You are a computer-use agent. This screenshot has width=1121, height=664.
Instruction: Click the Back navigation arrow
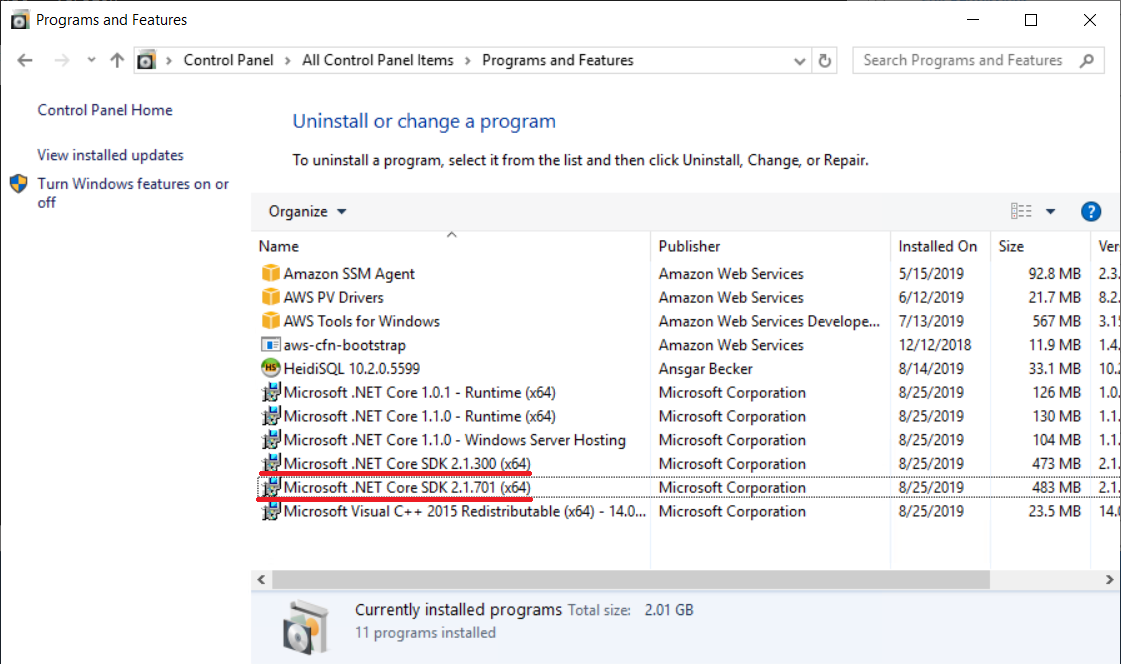pyautogui.click(x=25, y=61)
